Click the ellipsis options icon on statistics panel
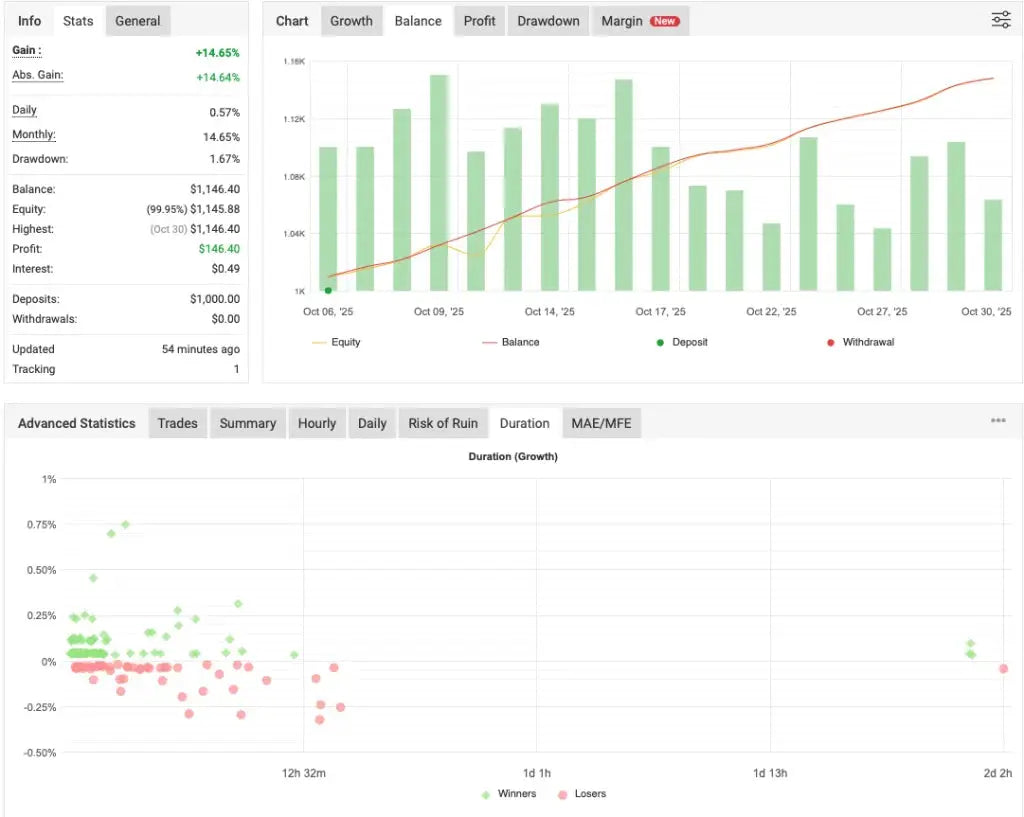1024x817 pixels. 997,420
